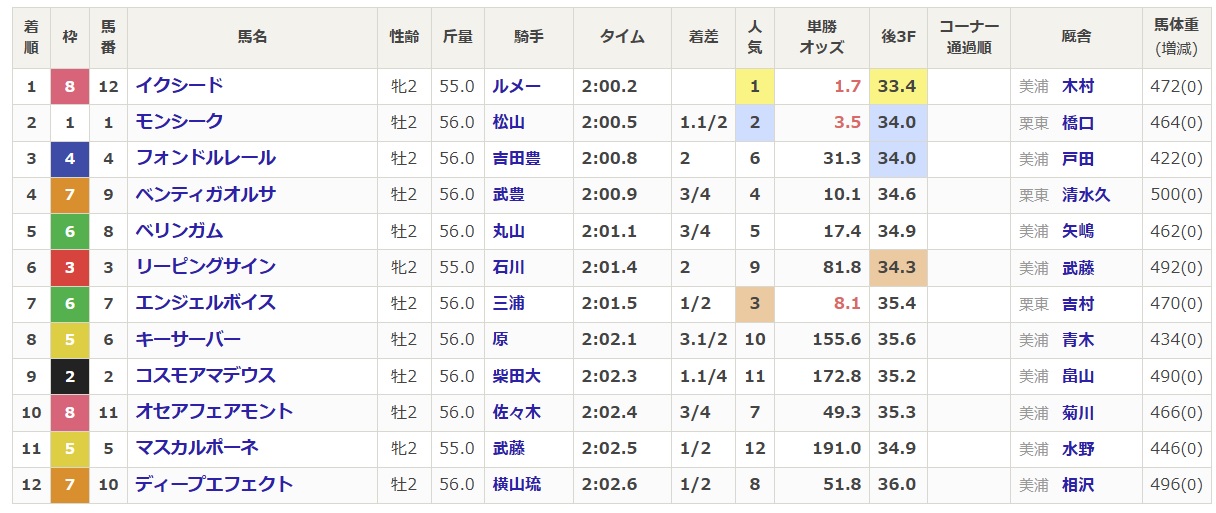1216x513 pixels.
Task: Click jockey 吉田豊 link
Action: (516, 158)
